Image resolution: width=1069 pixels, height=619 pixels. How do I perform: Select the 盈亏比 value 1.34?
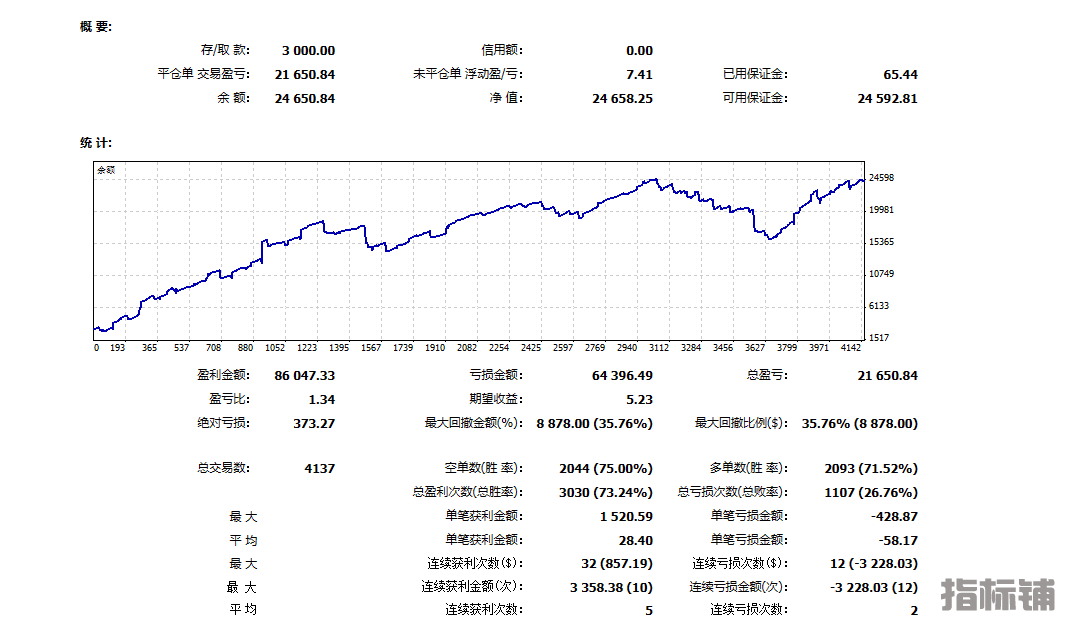[x=322, y=399]
